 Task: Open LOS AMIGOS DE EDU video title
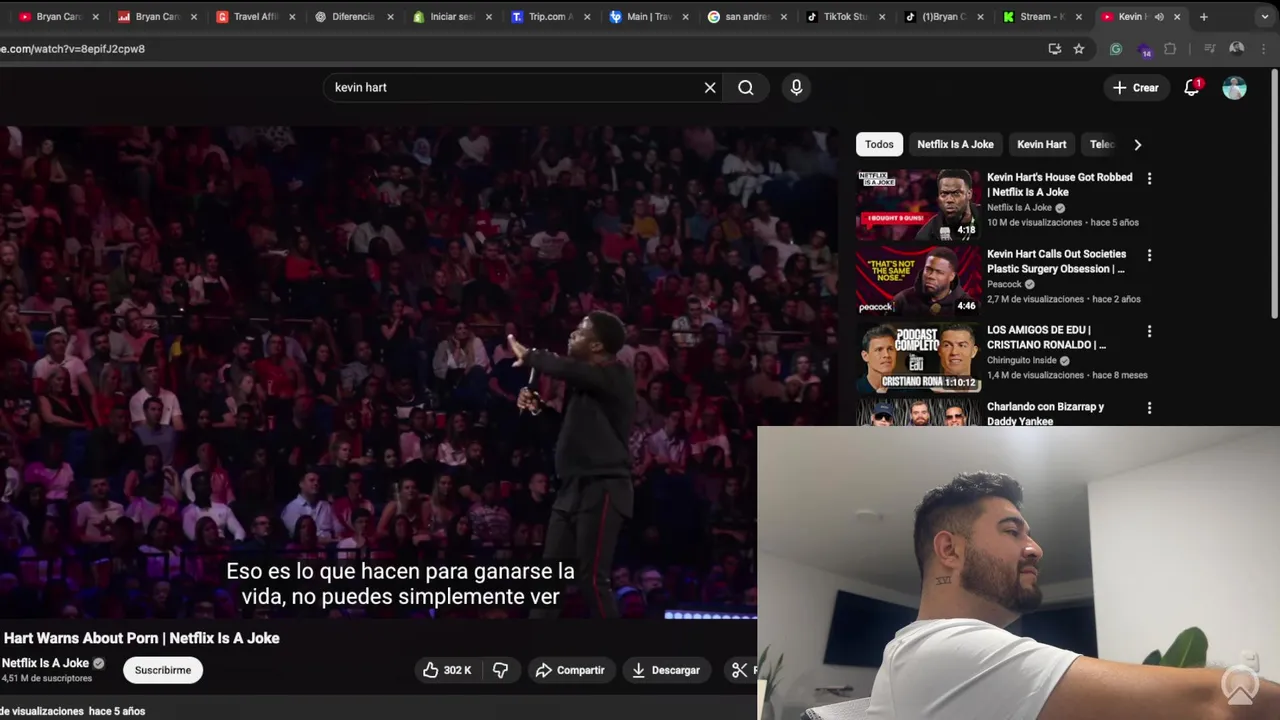pos(1046,338)
